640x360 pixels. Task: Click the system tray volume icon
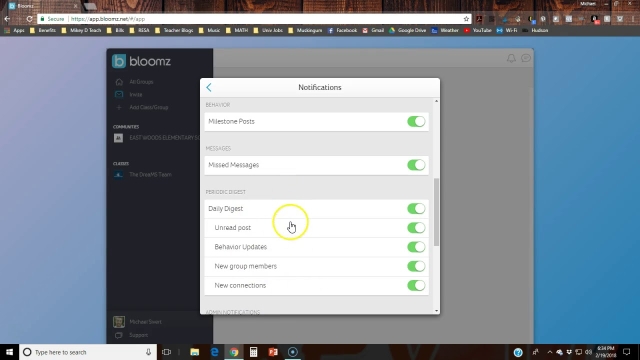[588, 352]
